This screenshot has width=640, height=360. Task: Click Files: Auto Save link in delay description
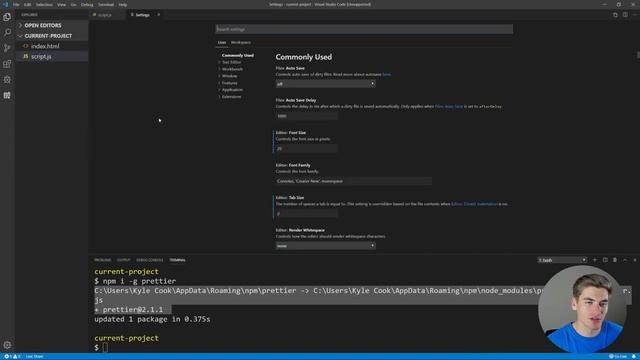(449, 107)
